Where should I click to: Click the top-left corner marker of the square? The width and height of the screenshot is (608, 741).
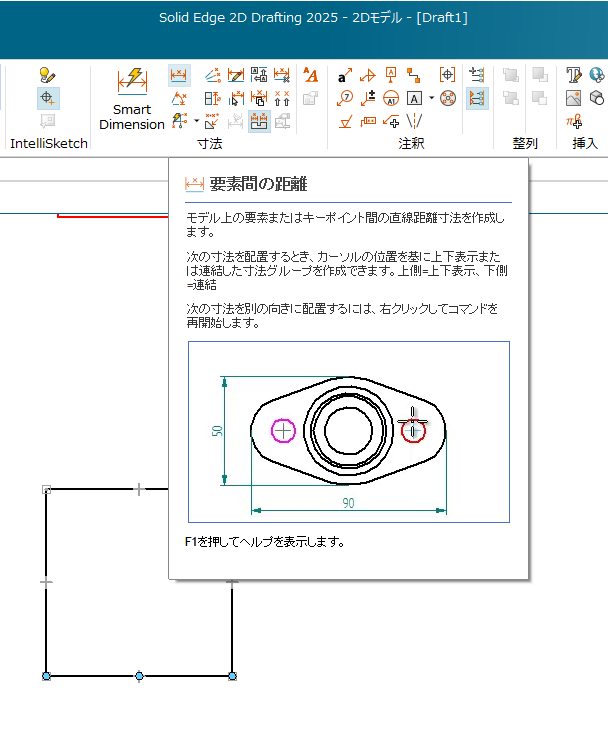(46, 490)
